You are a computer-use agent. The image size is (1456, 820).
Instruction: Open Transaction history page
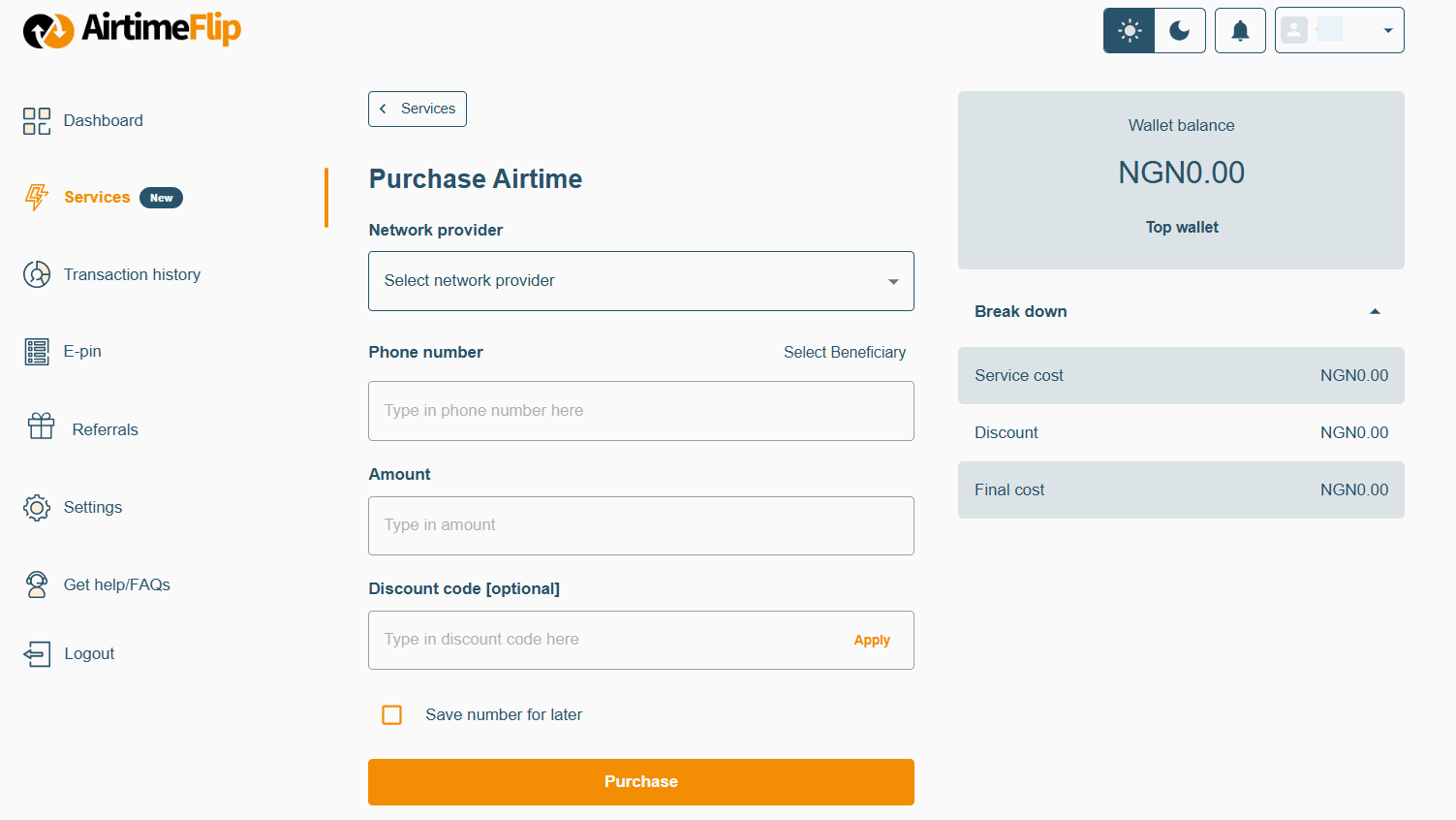coord(132,275)
